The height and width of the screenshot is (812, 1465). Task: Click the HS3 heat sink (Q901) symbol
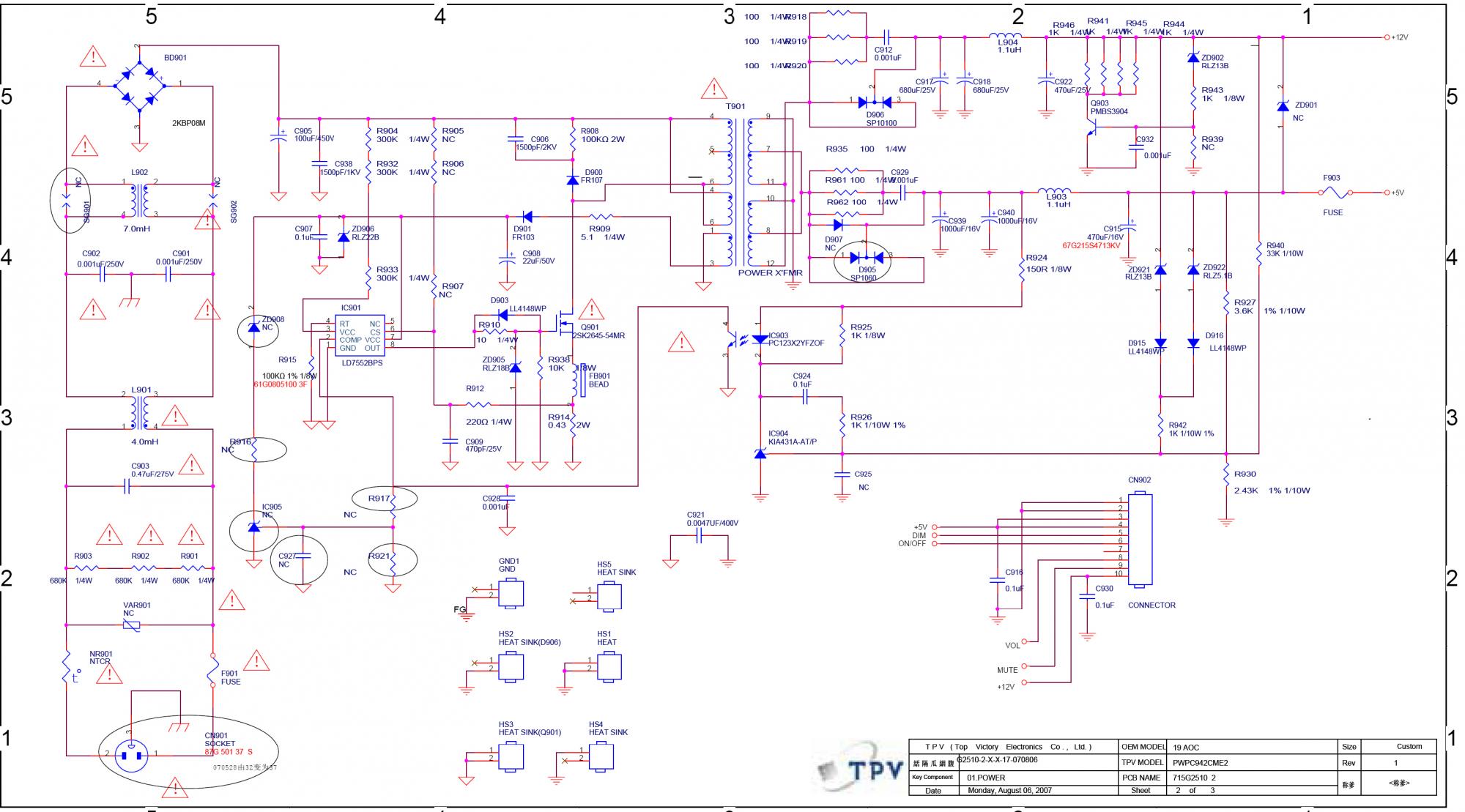click(x=511, y=756)
